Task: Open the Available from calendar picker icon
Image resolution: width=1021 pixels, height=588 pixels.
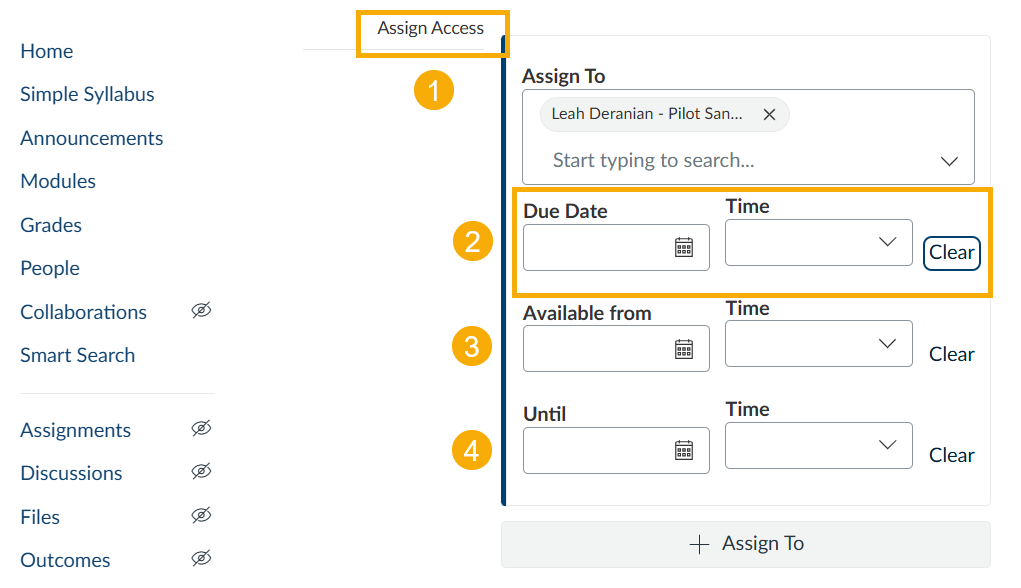Action: tap(684, 349)
